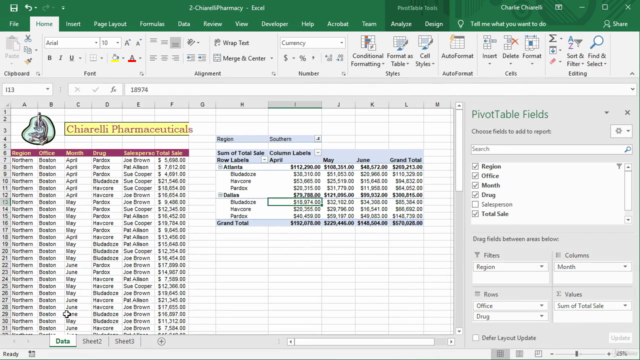Open the Analyze PivotTable tab
The width and height of the screenshot is (640, 360).
click(x=401, y=24)
